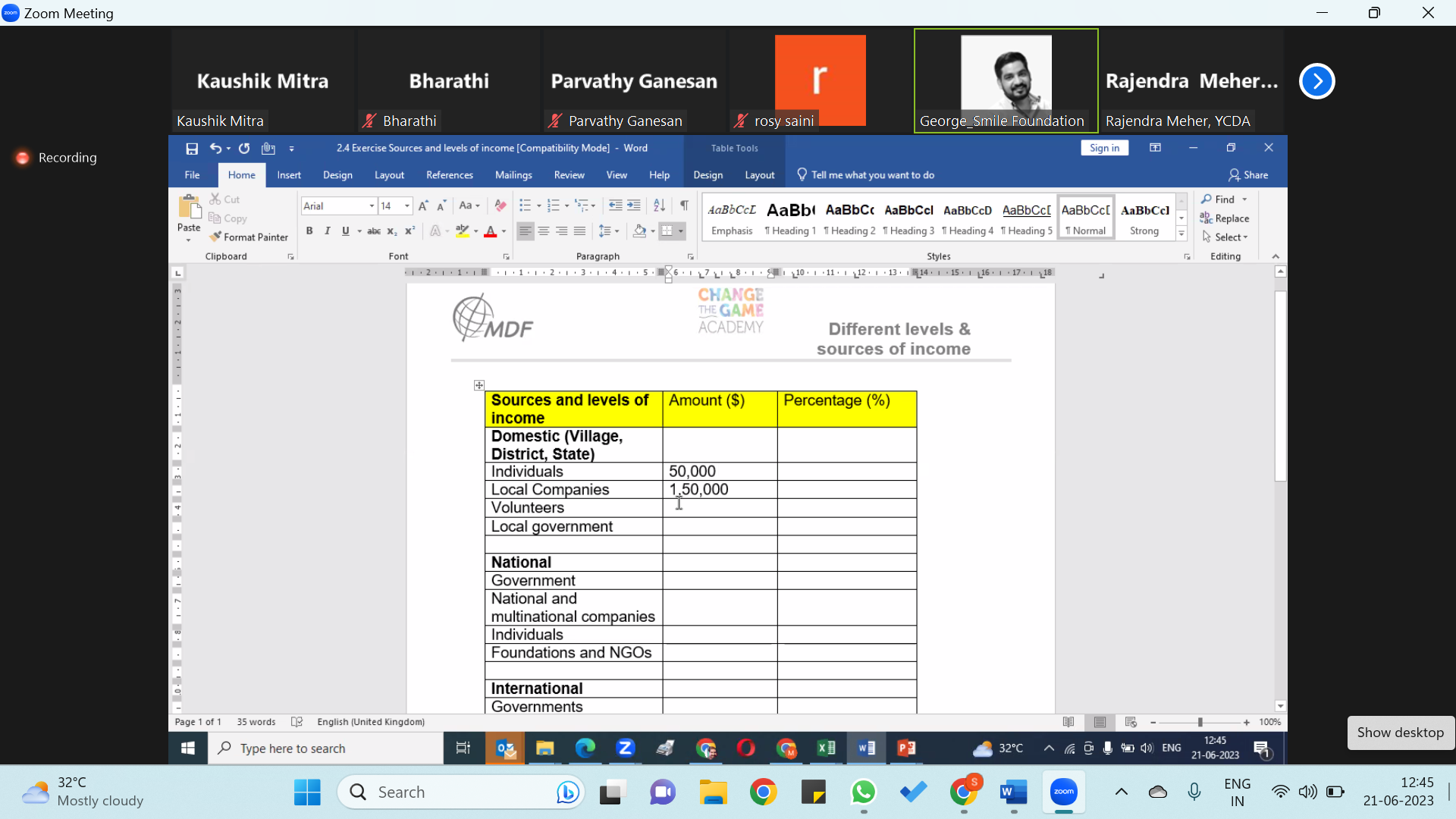Click Replace in the Editing group
Image resolution: width=1456 pixels, height=819 pixels.
pyautogui.click(x=1225, y=218)
